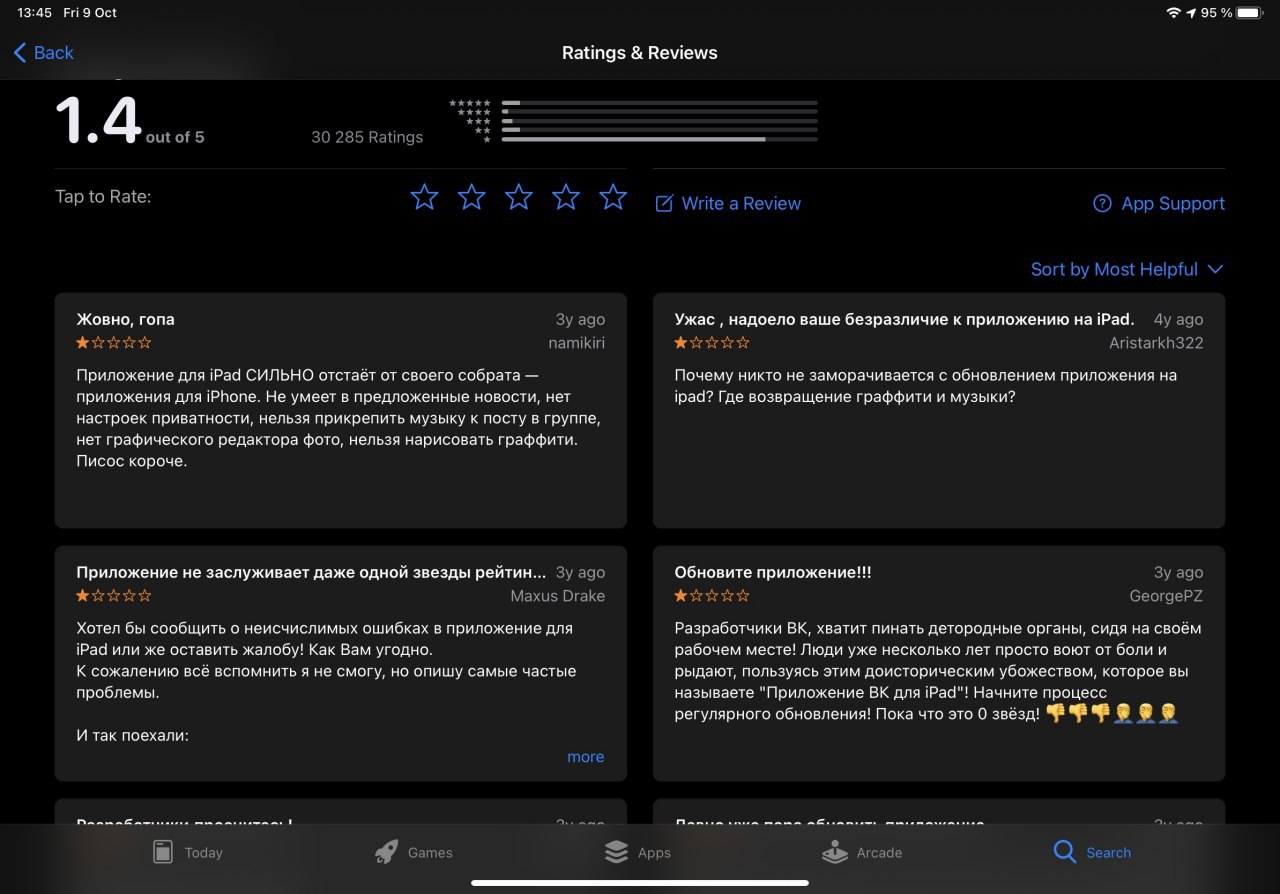
Task: Open the review titled Жовно, гопа
Action: coord(341,410)
